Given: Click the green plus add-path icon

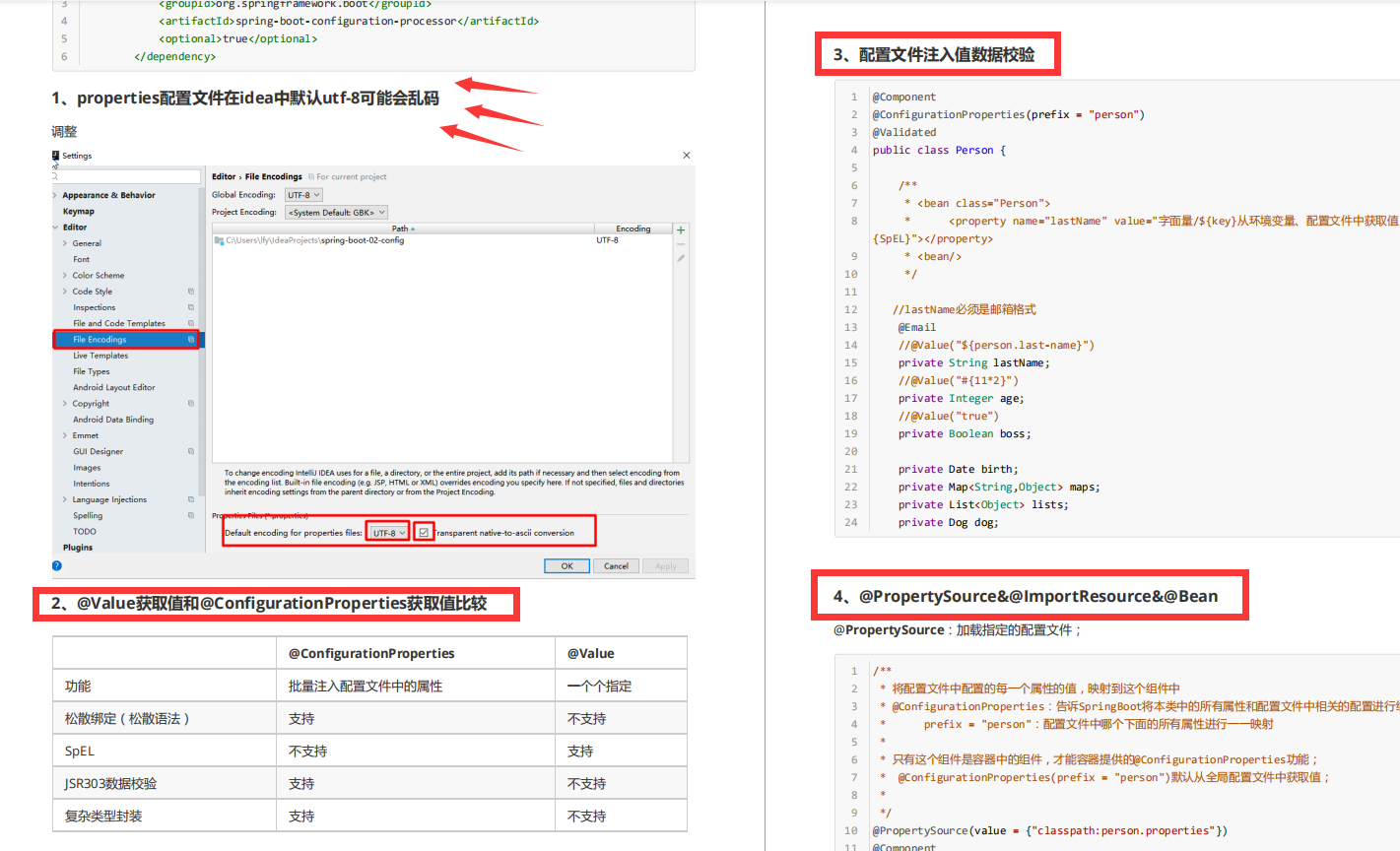Looking at the screenshot, I should click(681, 229).
